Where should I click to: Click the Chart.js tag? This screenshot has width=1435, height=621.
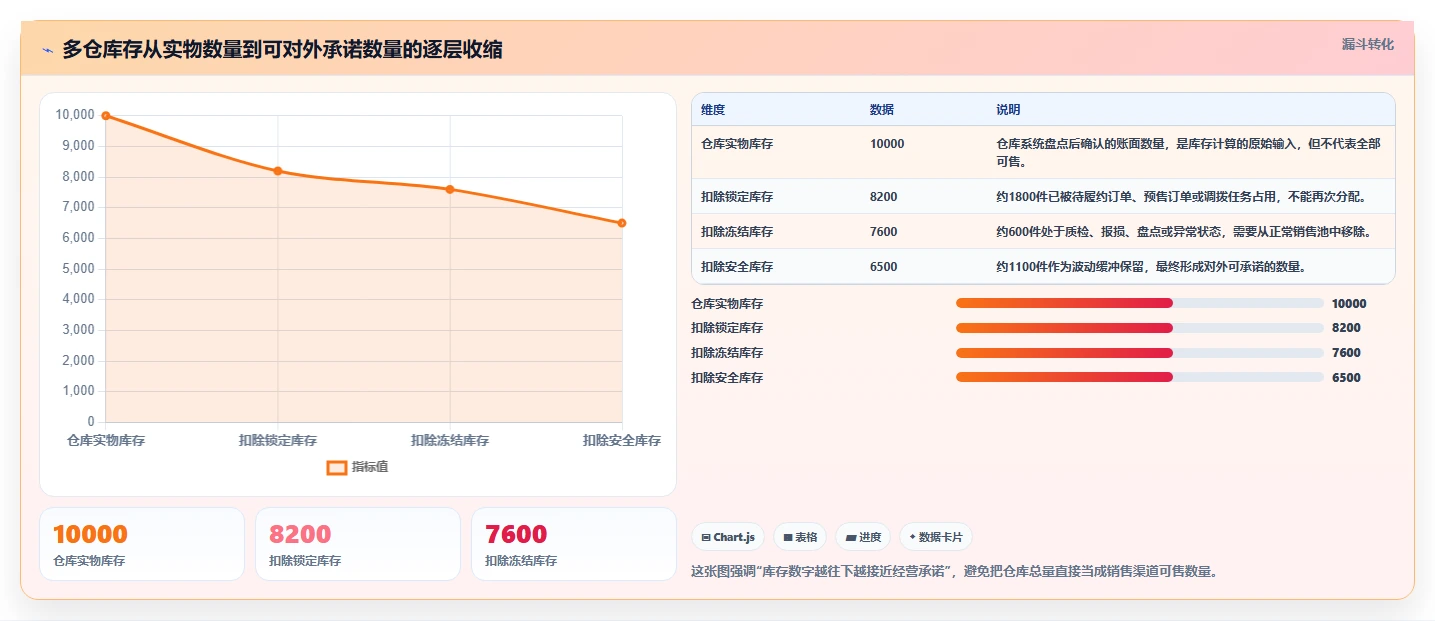point(727,537)
